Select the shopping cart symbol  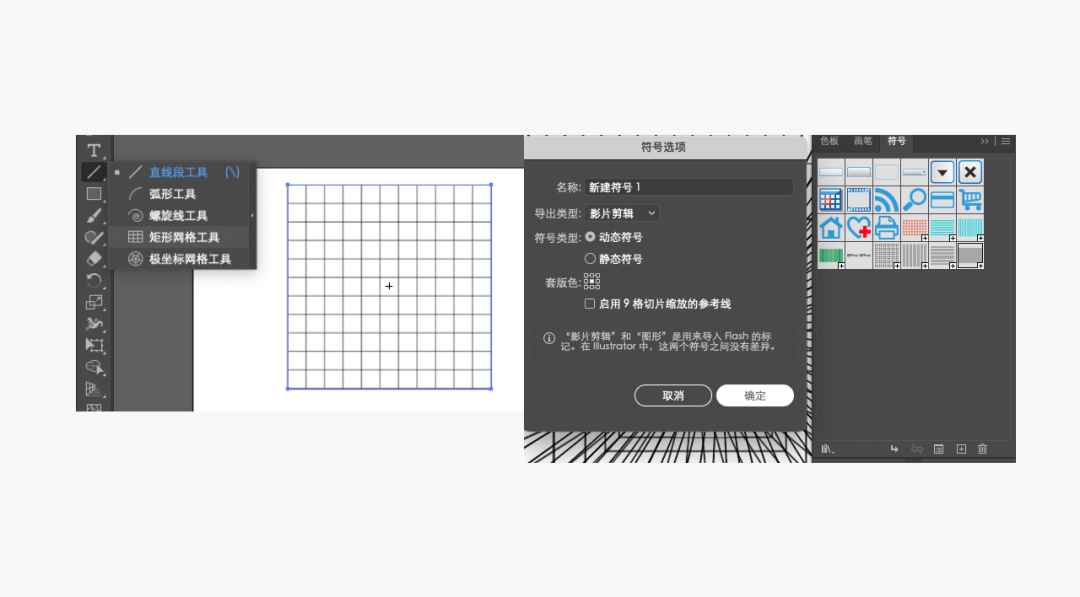point(970,200)
